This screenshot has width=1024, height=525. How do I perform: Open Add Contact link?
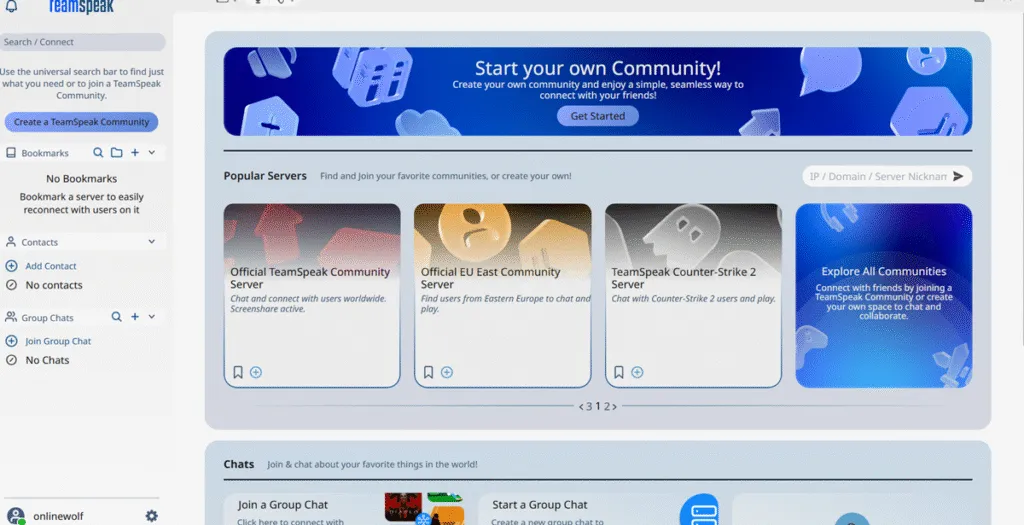51,266
